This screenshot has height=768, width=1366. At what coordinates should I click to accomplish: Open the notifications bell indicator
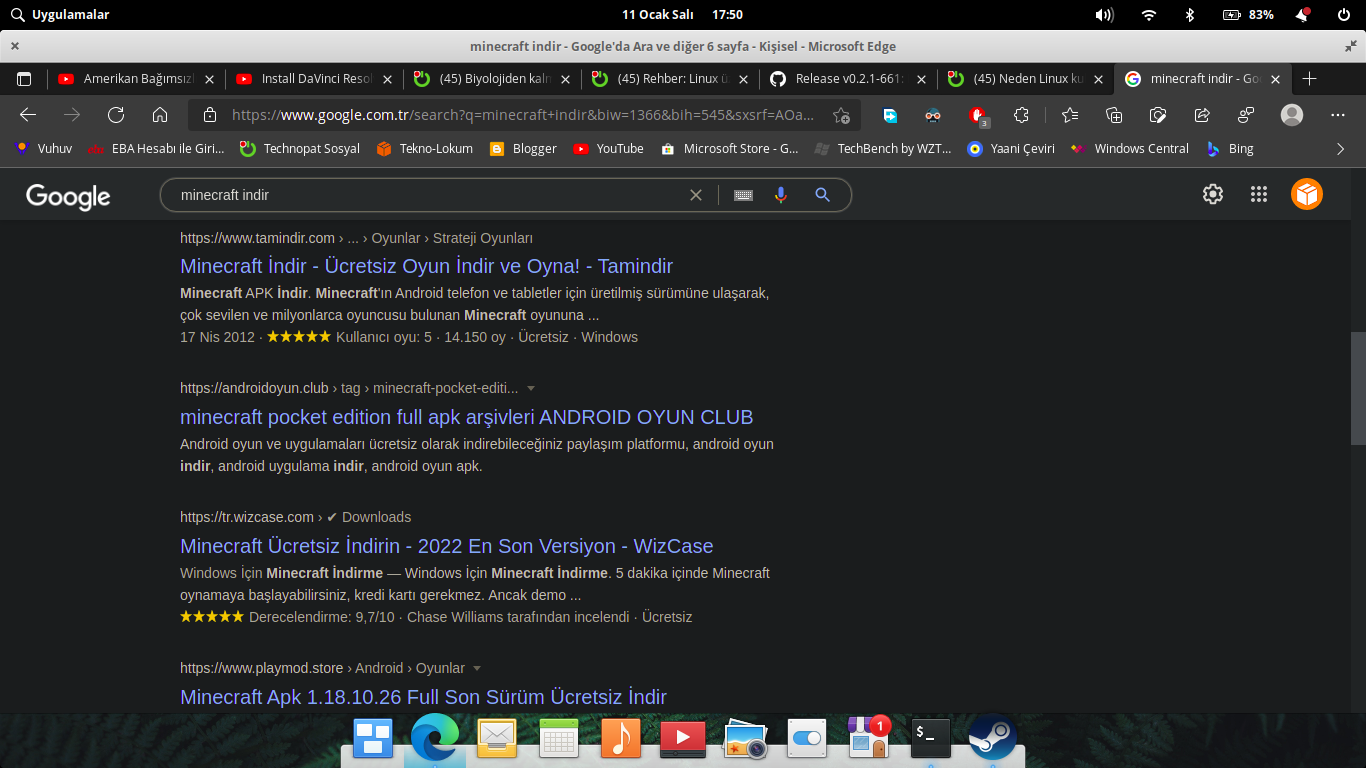(x=1303, y=15)
